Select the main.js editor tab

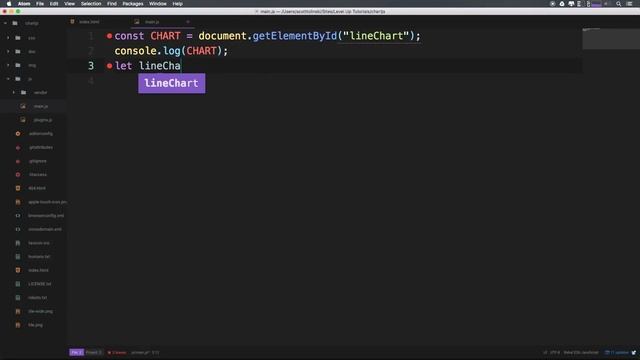click(x=152, y=22)
